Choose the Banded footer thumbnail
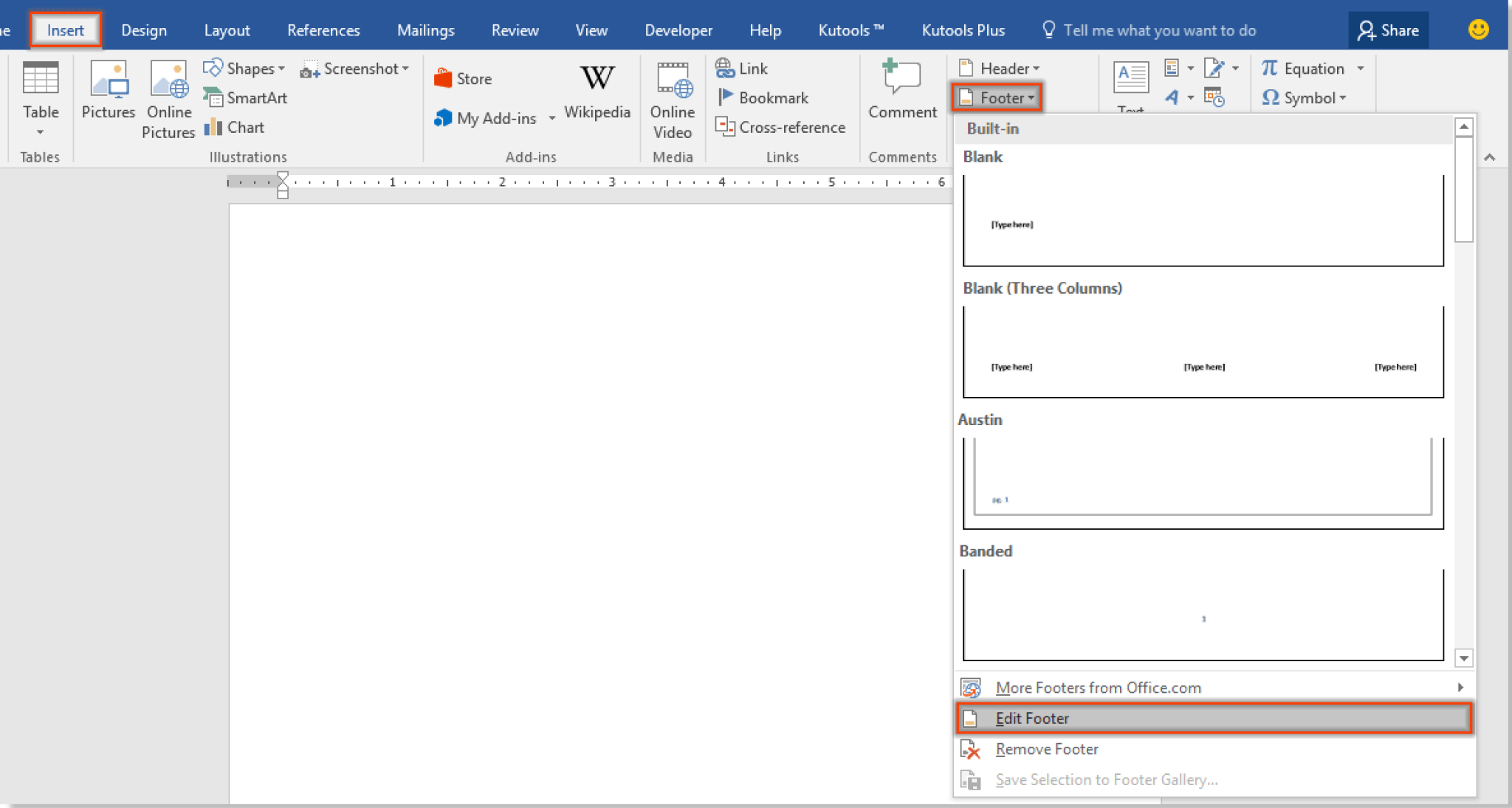 [1202, 616]
